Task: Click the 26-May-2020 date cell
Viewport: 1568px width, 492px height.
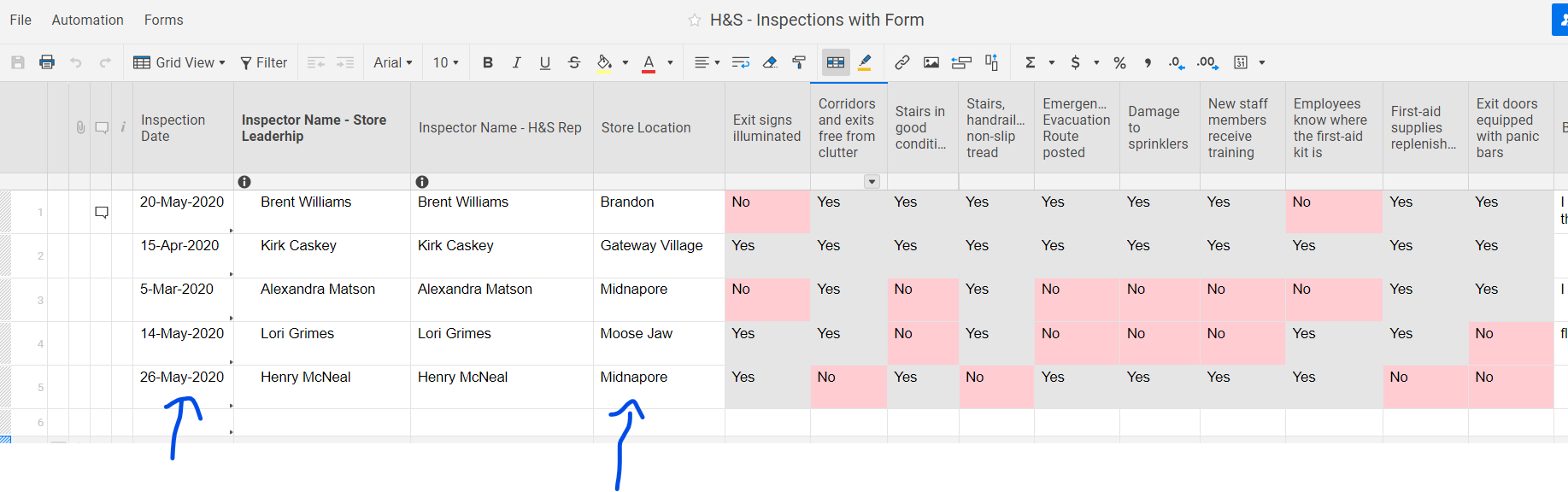Action: tap(183, 387)
